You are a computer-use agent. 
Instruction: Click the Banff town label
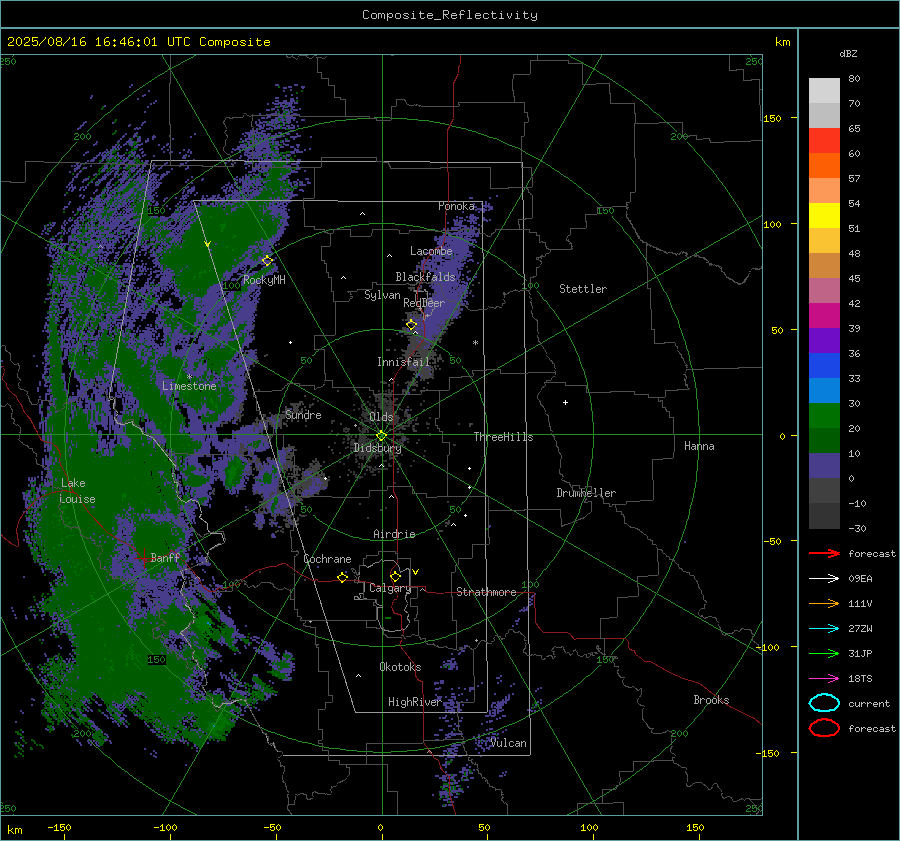(165, 557)
